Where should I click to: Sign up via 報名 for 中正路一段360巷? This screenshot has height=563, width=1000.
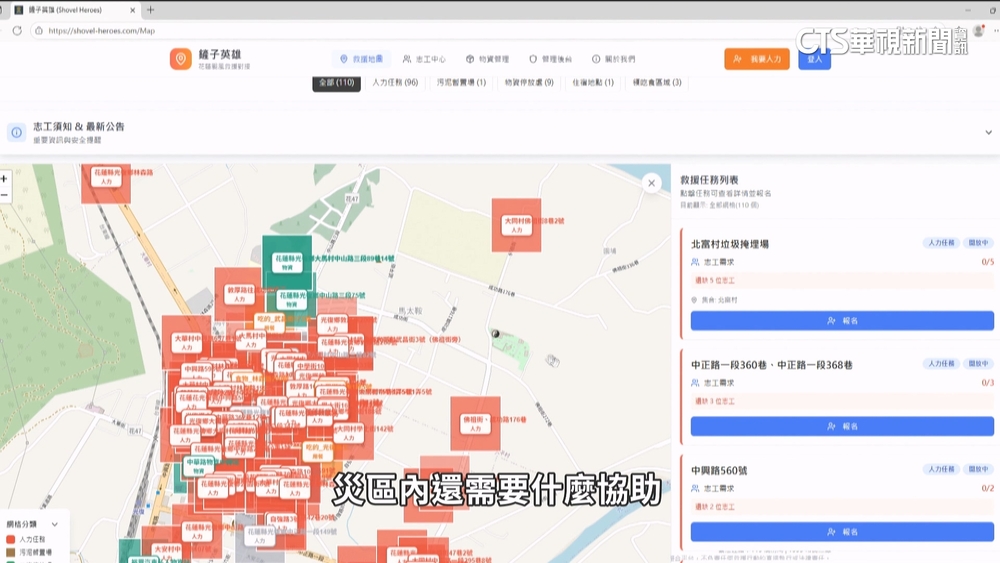point(842,426)
